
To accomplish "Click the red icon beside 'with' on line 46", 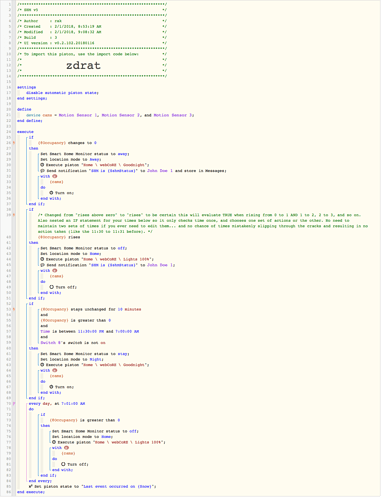I will click(x=55, y=271).
